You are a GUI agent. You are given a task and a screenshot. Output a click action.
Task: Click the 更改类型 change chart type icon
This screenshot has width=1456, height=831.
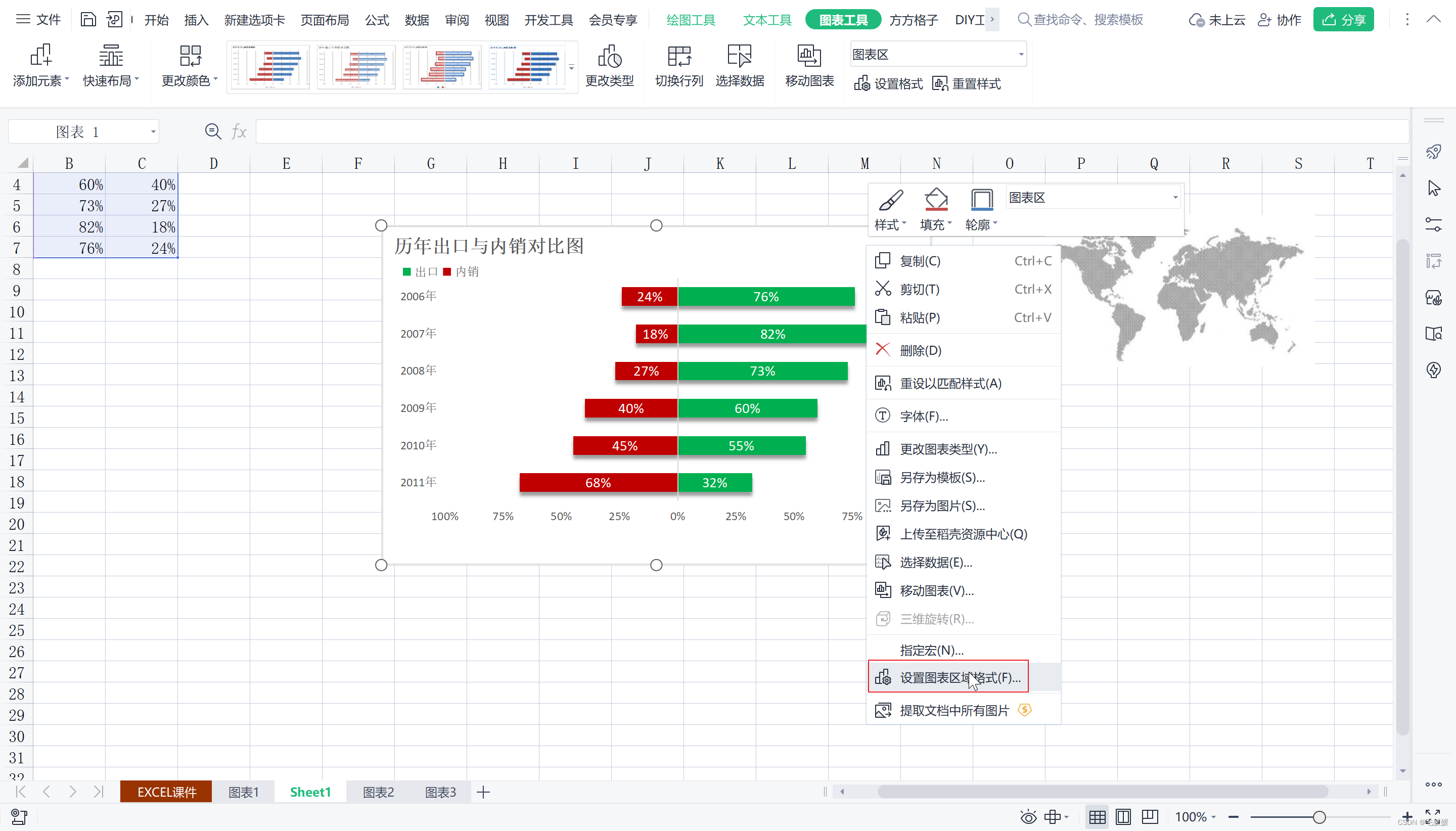click(610, 56)
